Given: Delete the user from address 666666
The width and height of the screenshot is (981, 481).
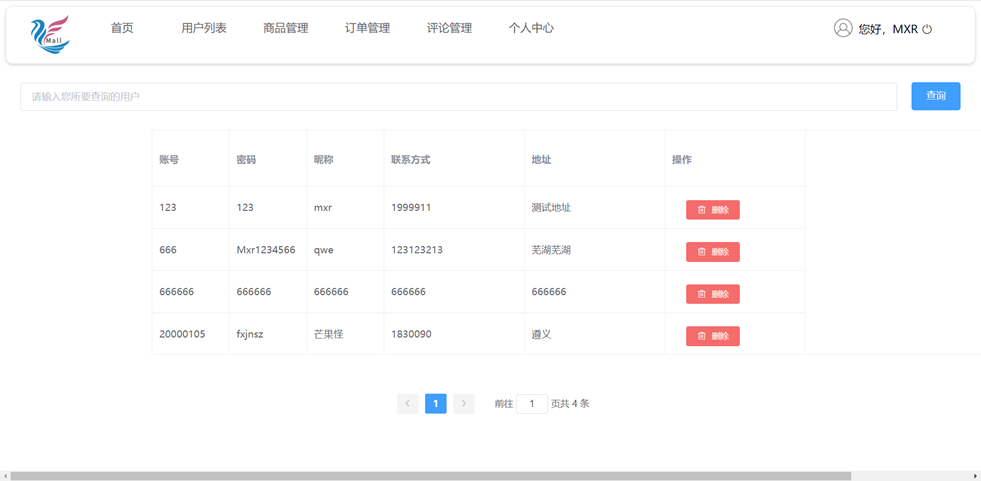Looking at the screenshot, I should point(713,294).
